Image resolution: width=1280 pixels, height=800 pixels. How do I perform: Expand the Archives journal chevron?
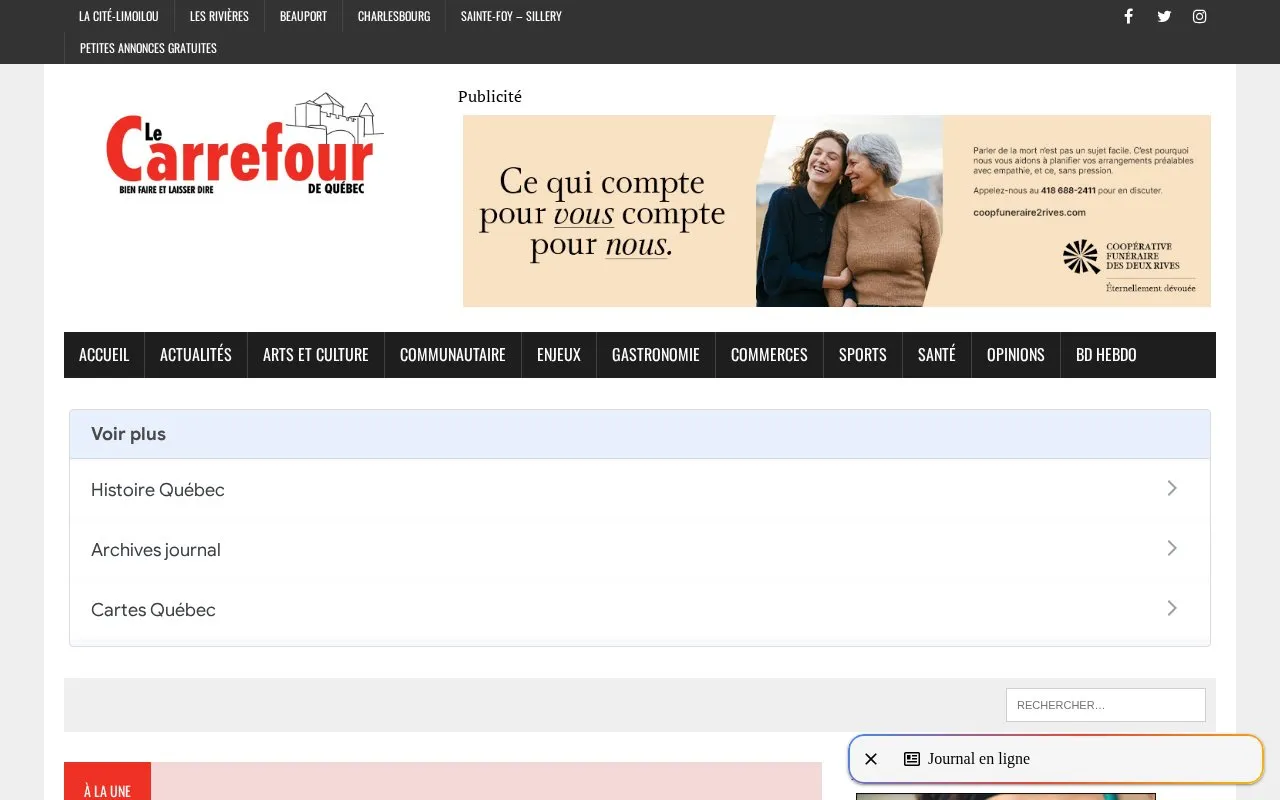[x=1172, y=548]
